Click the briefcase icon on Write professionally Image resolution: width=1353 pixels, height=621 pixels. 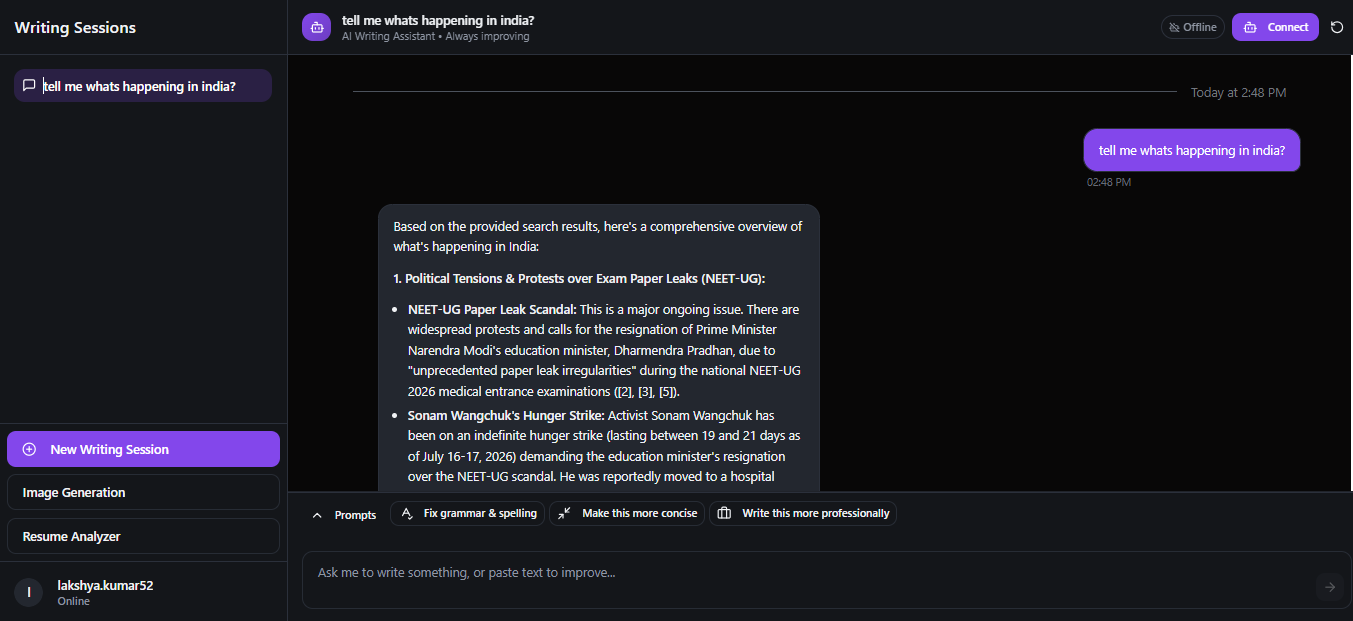coord(725,513)
